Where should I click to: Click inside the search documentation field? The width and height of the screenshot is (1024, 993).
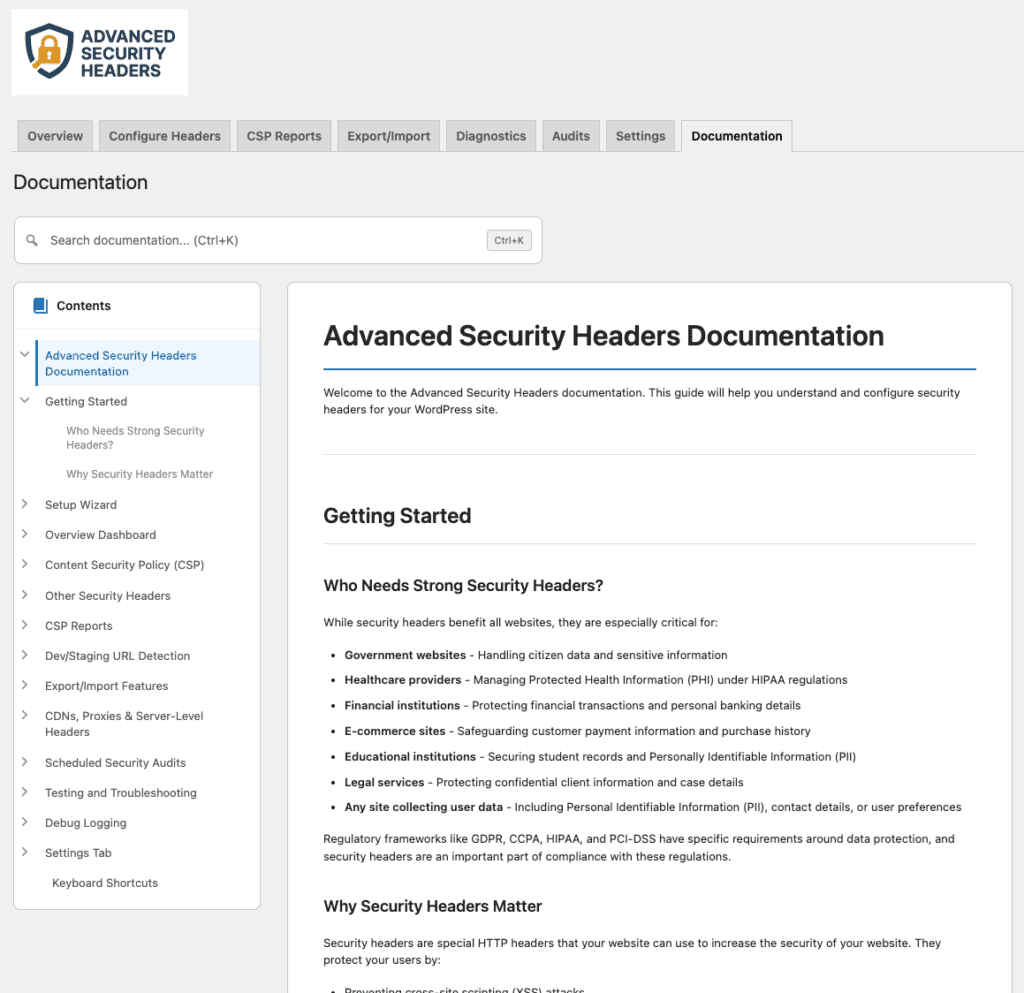(250, 240)
